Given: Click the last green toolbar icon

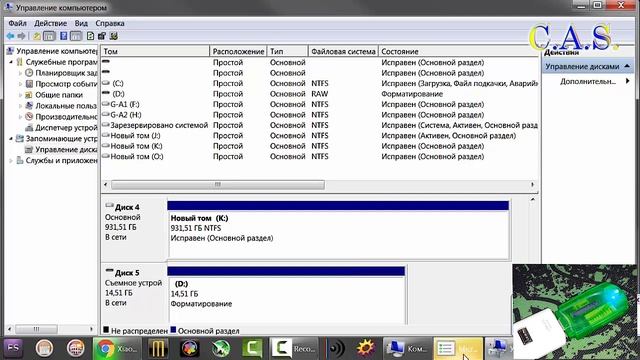Looking at the screenshot, I should point(113,36).
